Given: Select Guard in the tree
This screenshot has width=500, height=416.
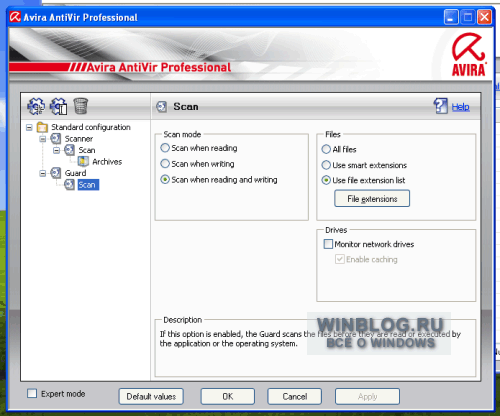Looking at the screenshot, I should 75,173.
